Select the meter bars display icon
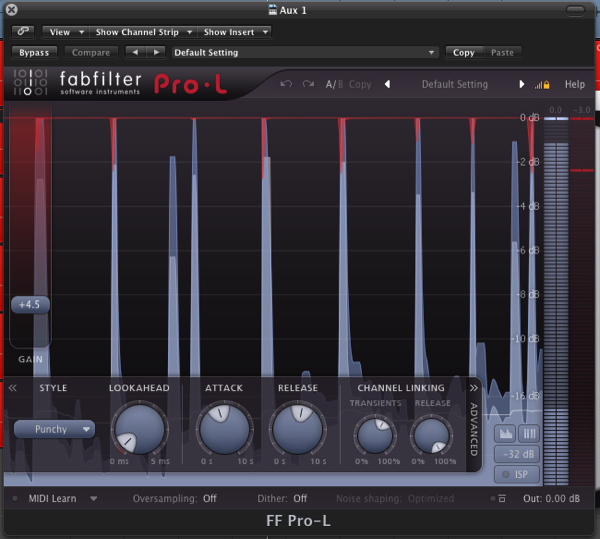The image size is (600, 539). pos(530,433)
